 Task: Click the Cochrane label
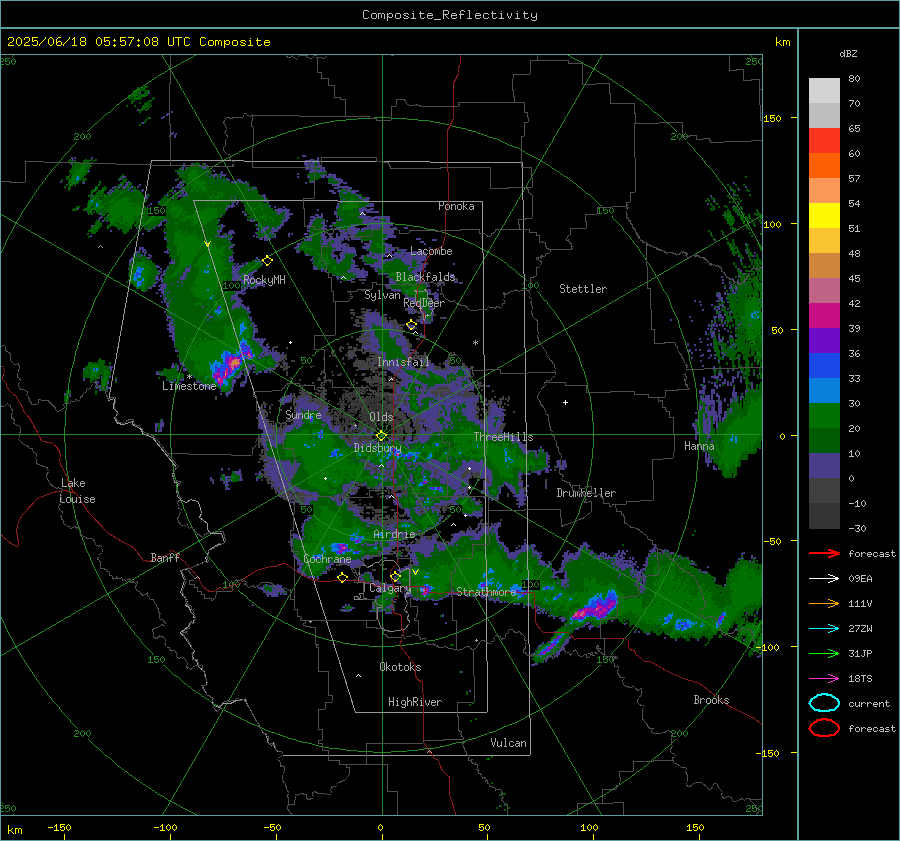tap(327, 559)
